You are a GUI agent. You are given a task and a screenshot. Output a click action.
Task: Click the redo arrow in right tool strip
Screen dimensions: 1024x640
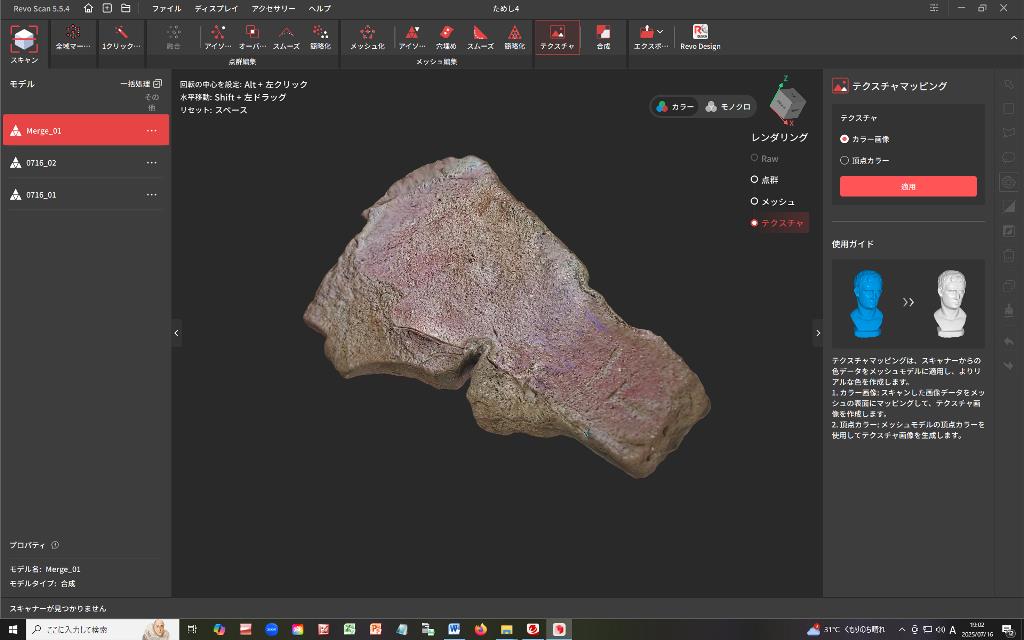click(1008, 366)
